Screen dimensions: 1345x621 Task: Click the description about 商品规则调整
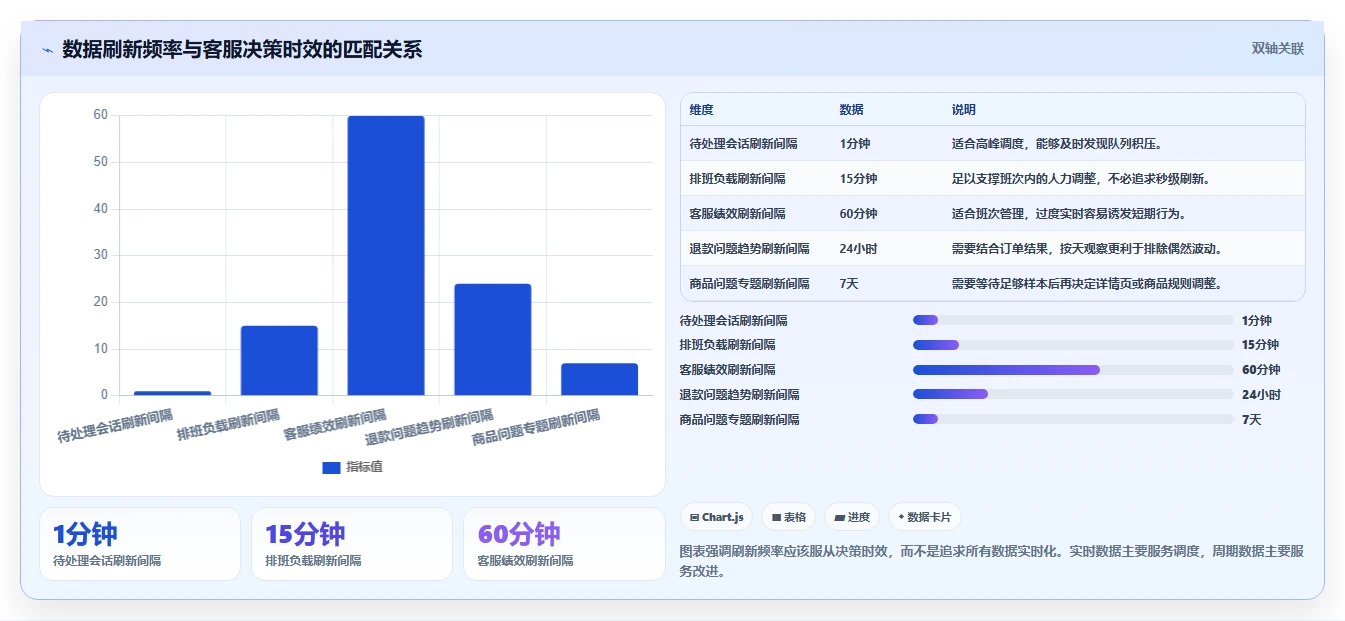point(1087,283)
